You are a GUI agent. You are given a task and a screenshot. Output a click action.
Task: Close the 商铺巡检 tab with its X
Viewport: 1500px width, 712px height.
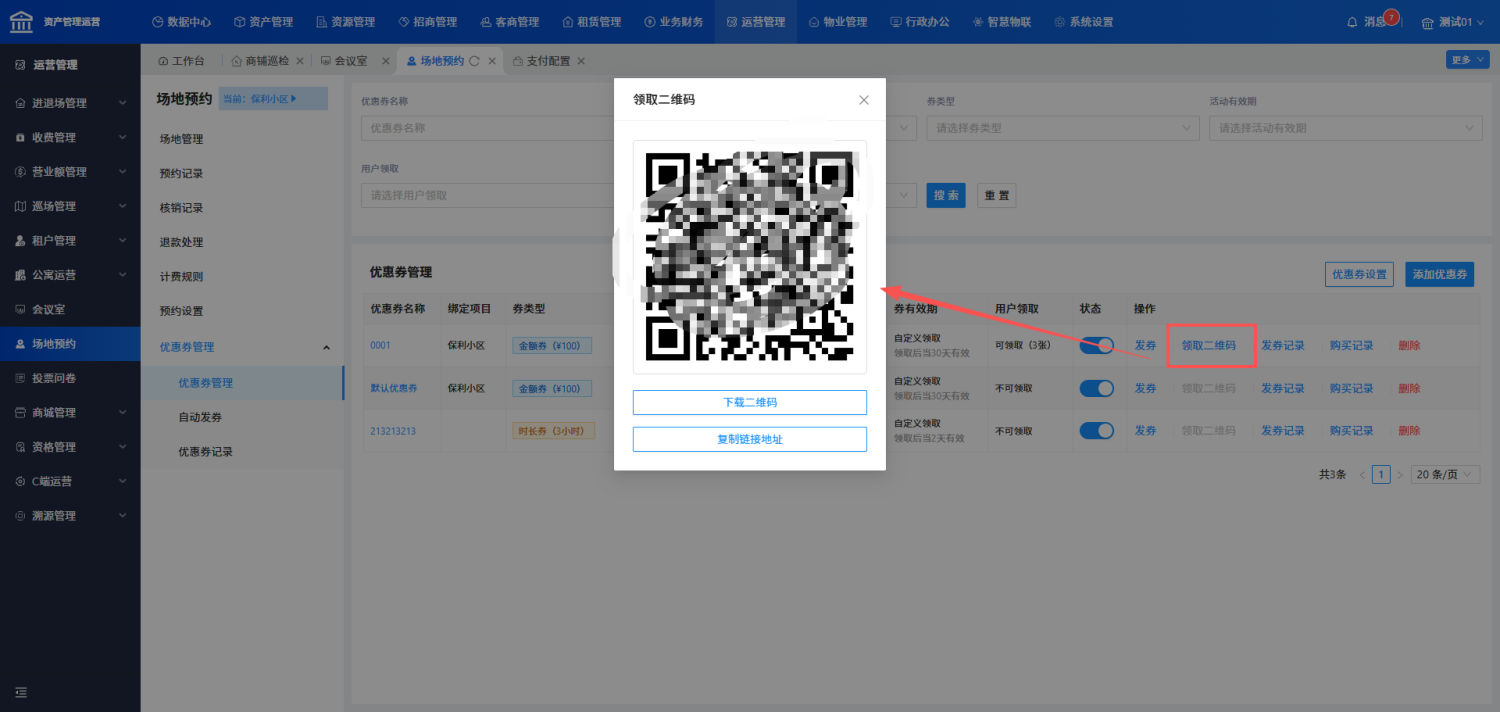pyautogui.click(x=300, y=61)
